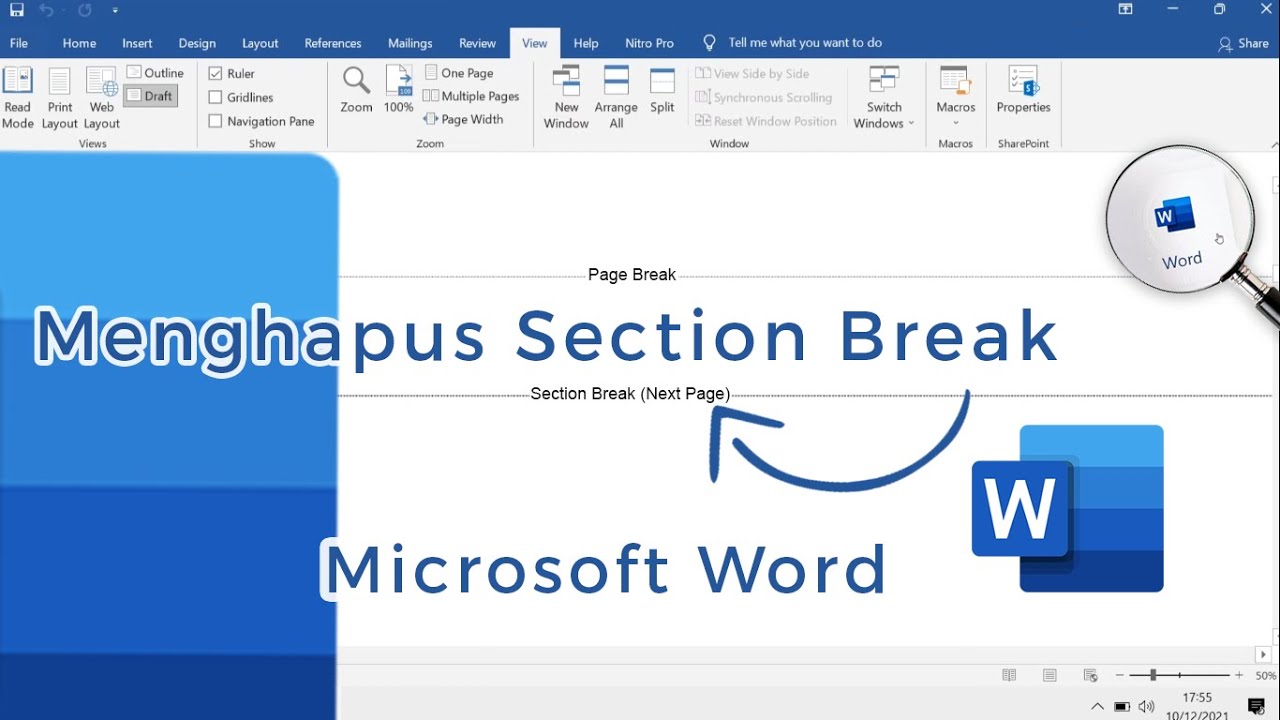Click the Undo arrow in title bar
The image size is (1280, 720).
pyautogui.click(x=46, y=10)
